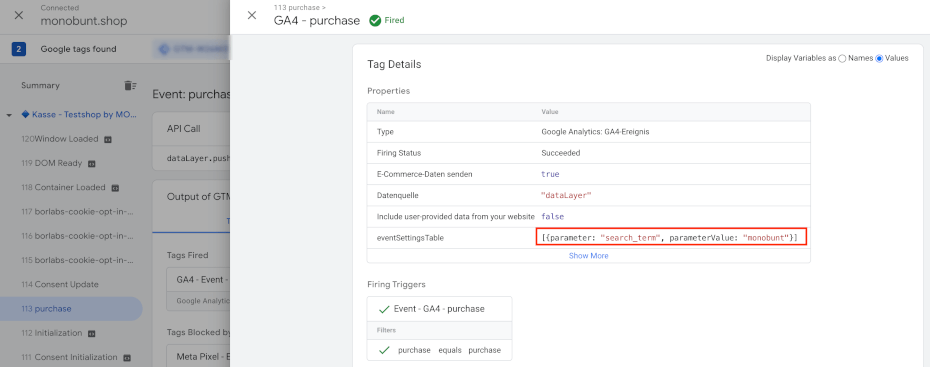This screenshot has height=367, width=930.
Task: Click the check icon in the Filters row
Action: (384, 350)
